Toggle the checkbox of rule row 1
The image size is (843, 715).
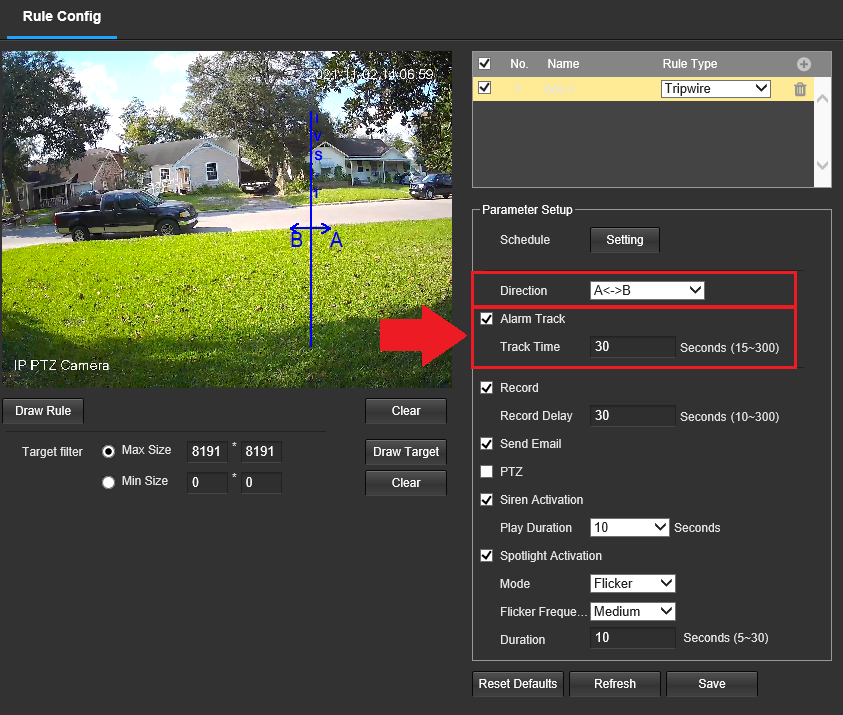pos(484,88)
